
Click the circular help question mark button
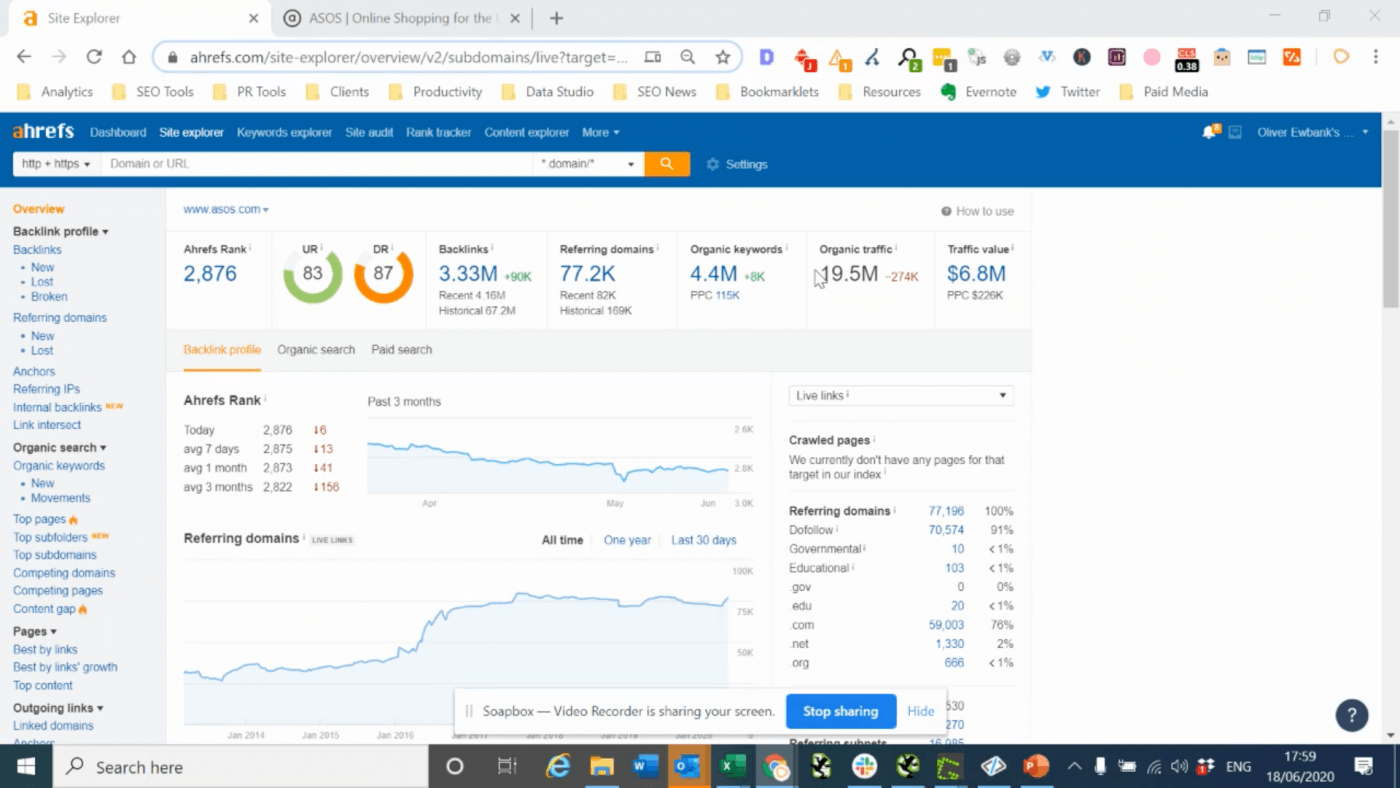pyautogui.click(x=1352, y=715)
